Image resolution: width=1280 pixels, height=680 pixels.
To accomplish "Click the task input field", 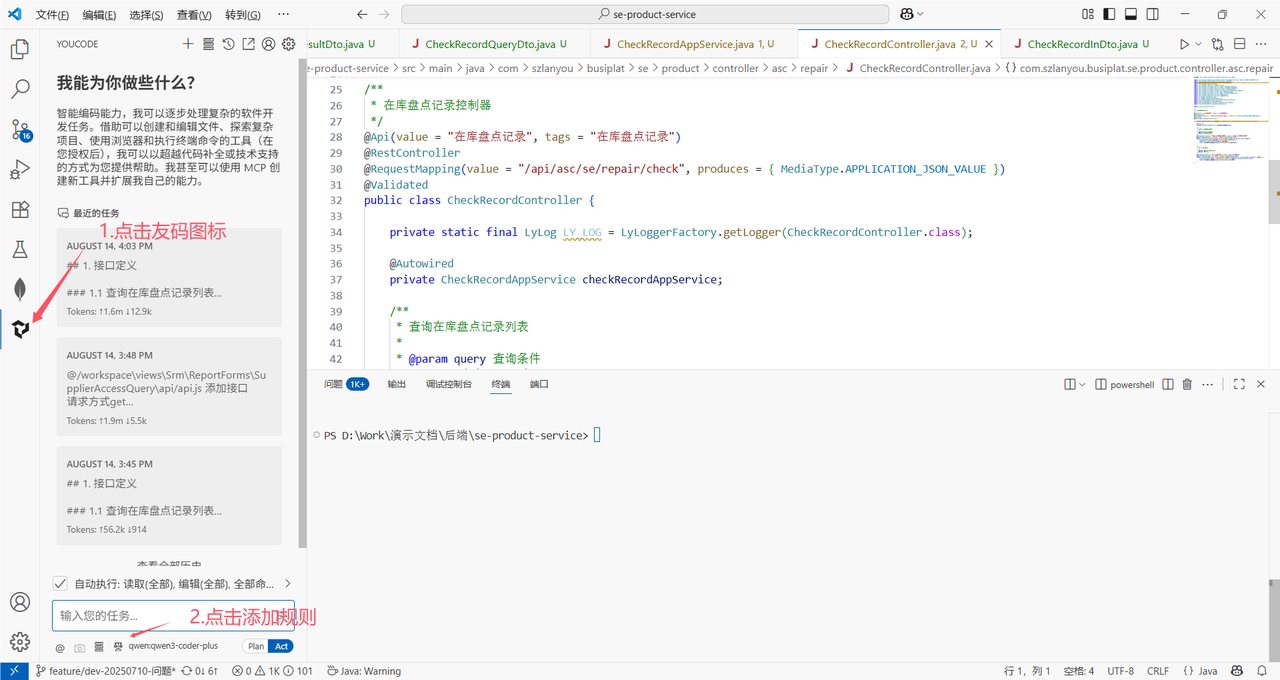I will (x=173, y=615).
